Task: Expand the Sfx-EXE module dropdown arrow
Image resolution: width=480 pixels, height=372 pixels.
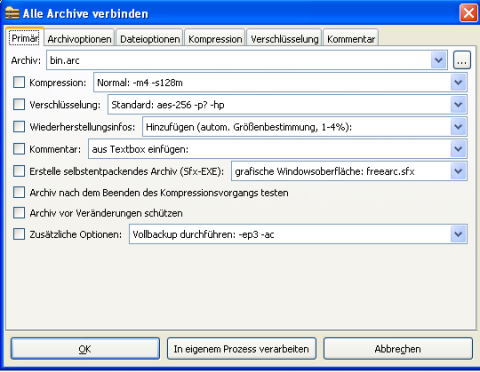Action: coord(459,171)
